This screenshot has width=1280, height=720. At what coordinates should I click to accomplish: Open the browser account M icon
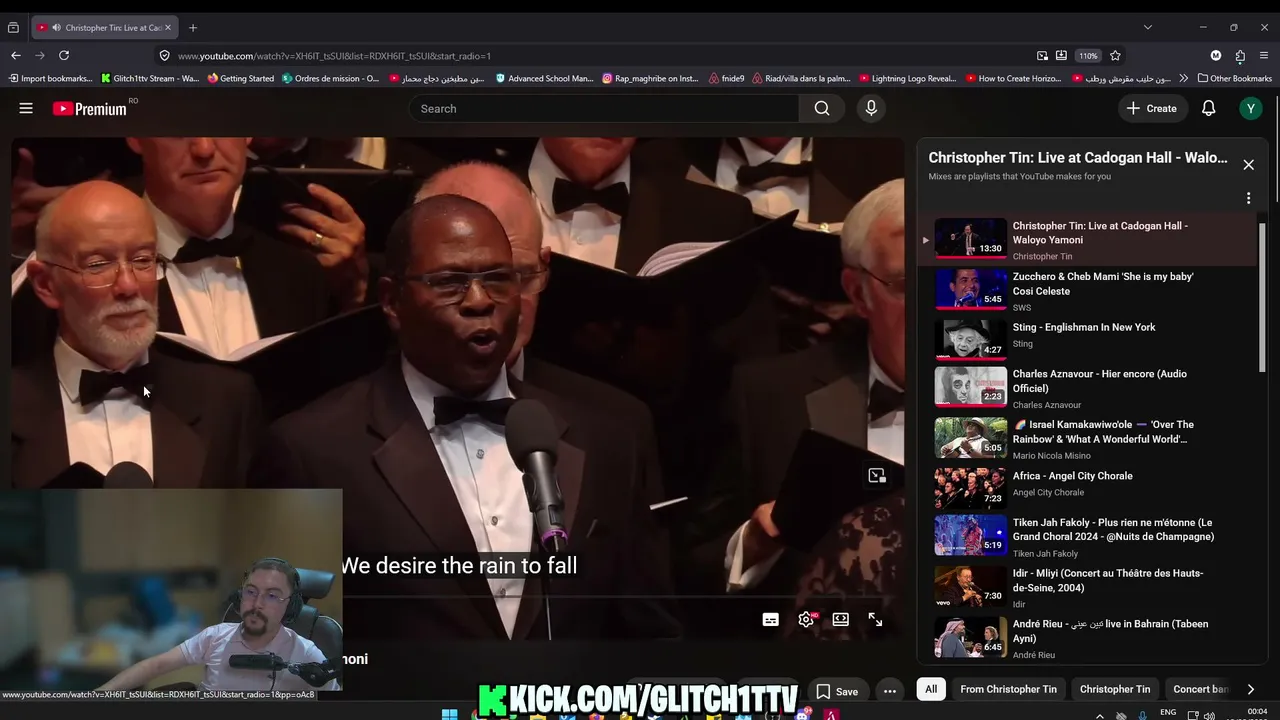[1216, 56]
